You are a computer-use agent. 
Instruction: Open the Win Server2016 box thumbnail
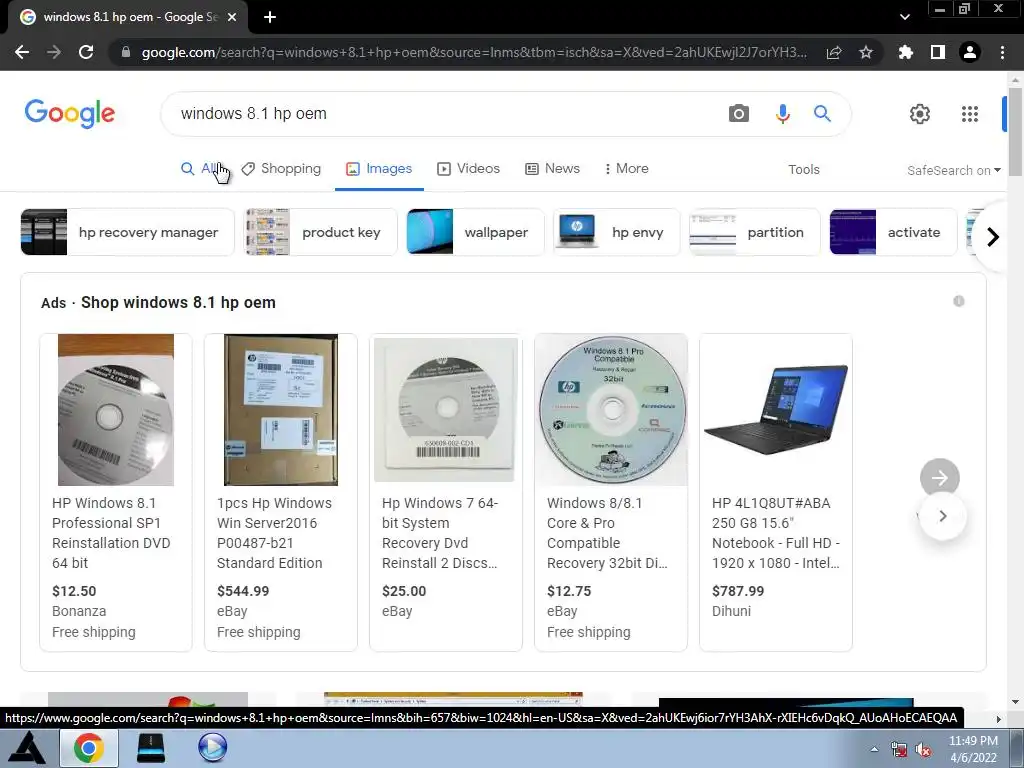[281, 410]
